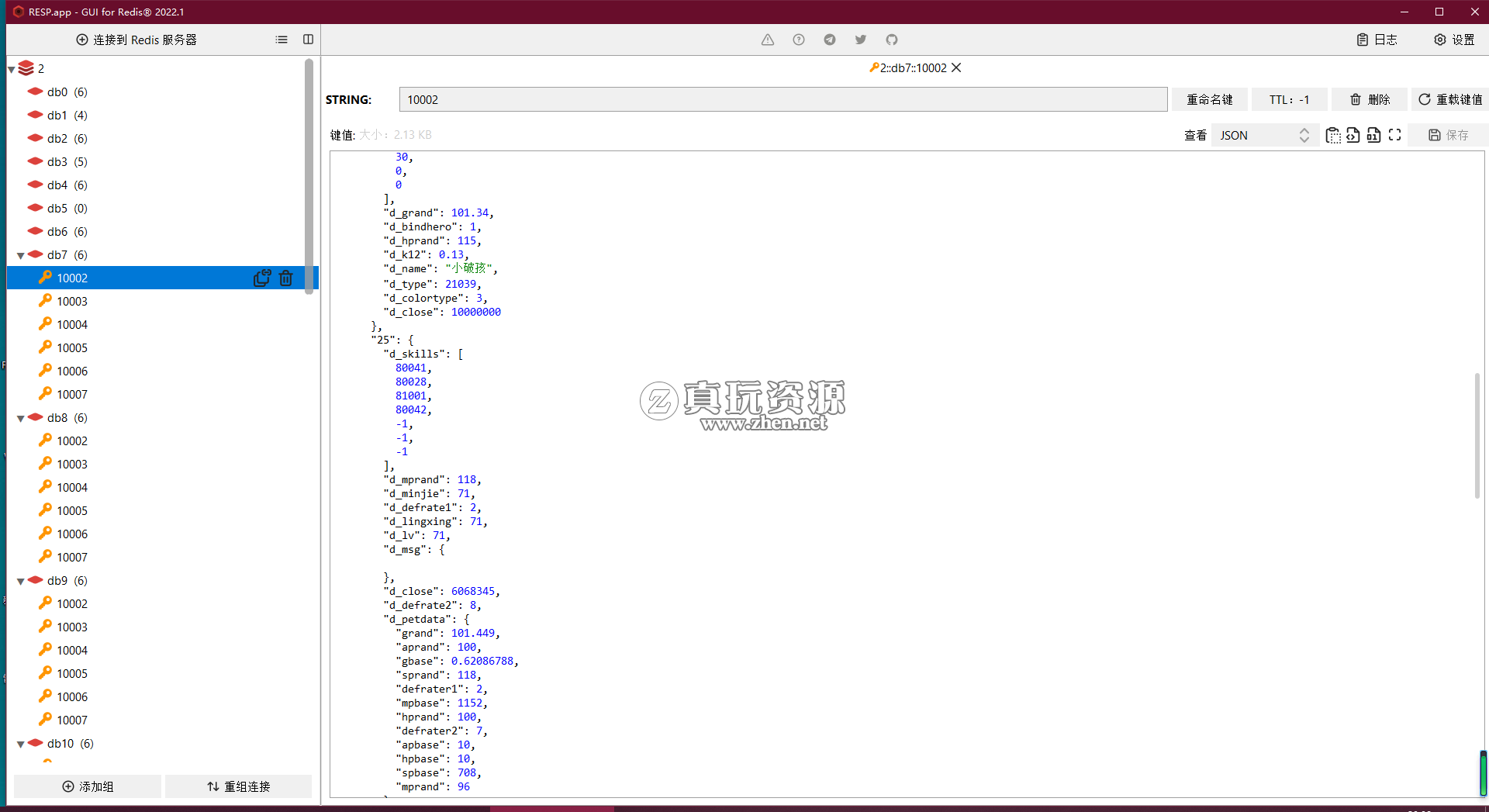Collapse the db9 node arrow
The image size is (1489, 812).
[x=21, y=581]
